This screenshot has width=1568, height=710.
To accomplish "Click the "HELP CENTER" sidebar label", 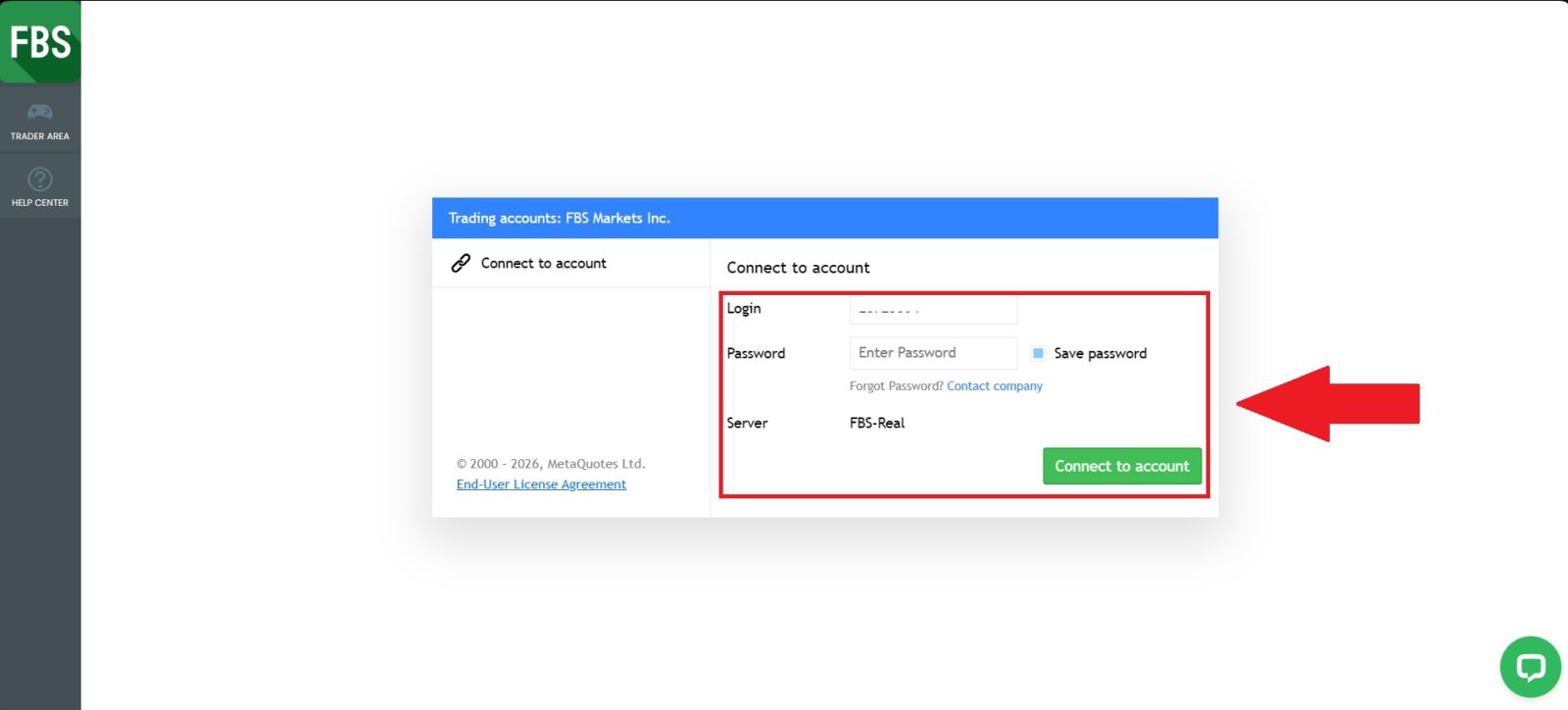I will point(40,203).
